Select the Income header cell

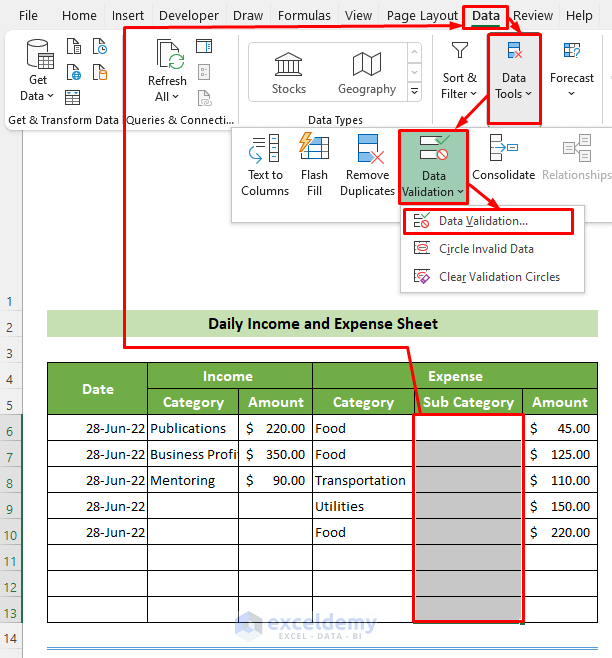[x=230, y=376]
